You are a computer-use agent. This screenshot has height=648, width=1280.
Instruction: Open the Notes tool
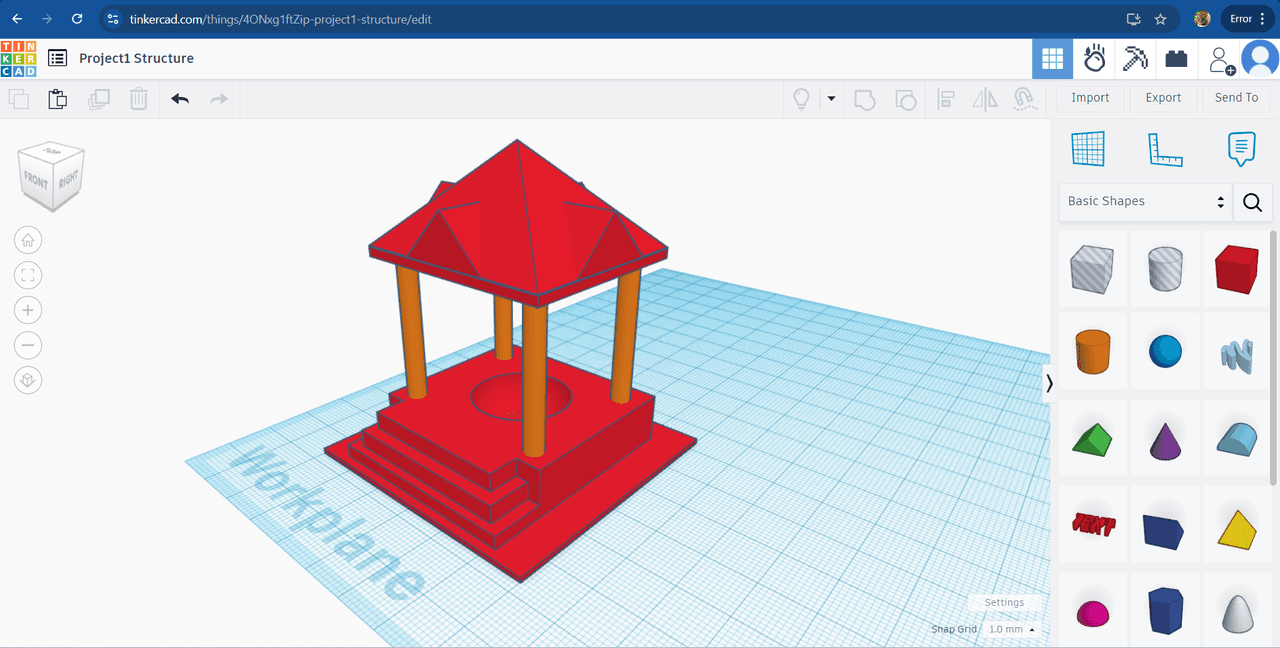pyautogui.click(x=1241, y=149)
